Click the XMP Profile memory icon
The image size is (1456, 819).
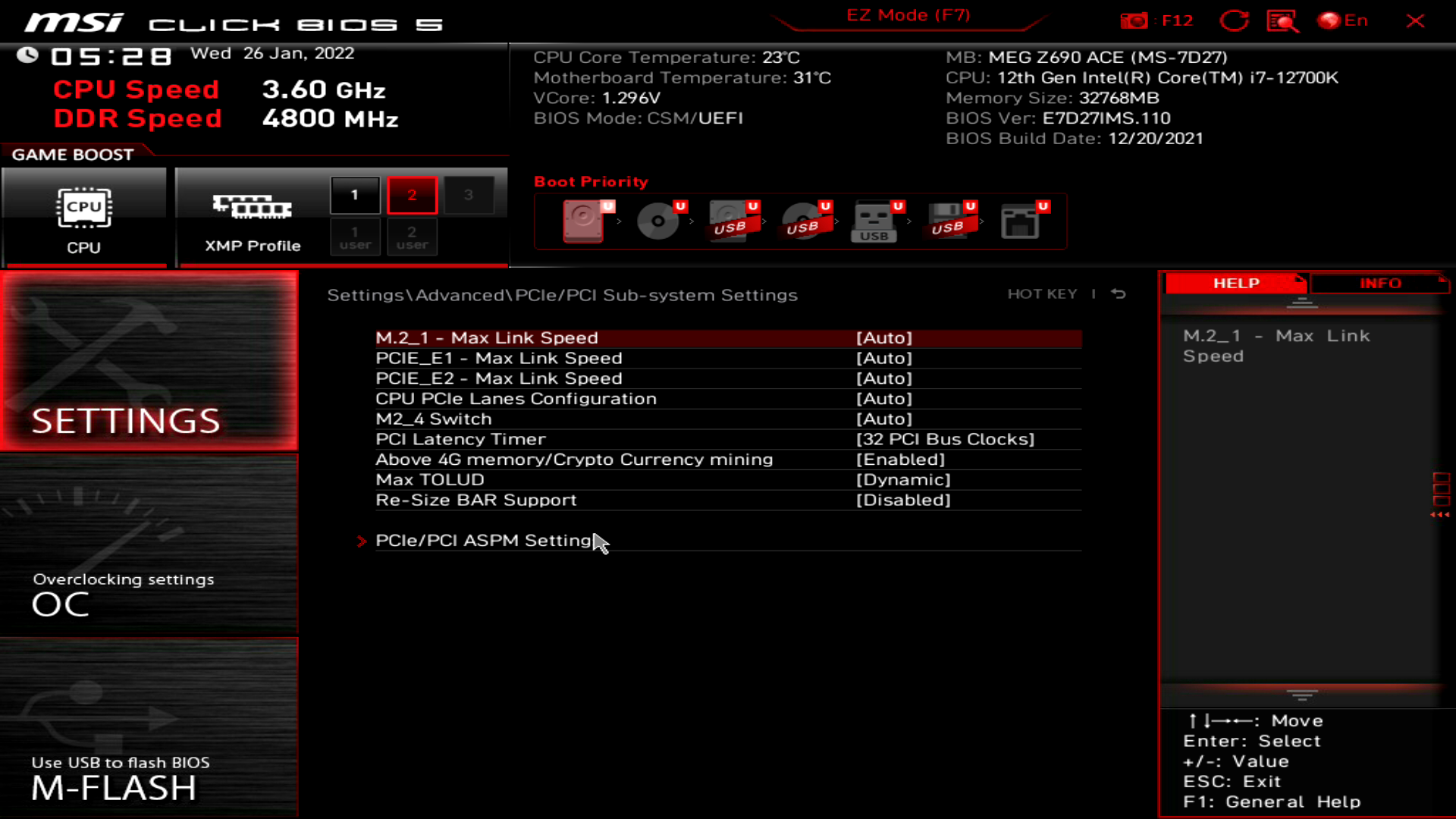252,209
